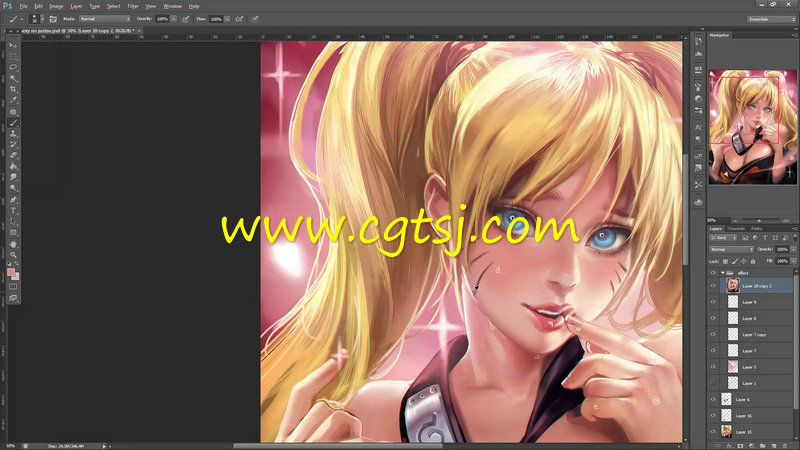Select the Eyedropper tool
The height and width of the screenshot is (450, 800).
(13, 101)
